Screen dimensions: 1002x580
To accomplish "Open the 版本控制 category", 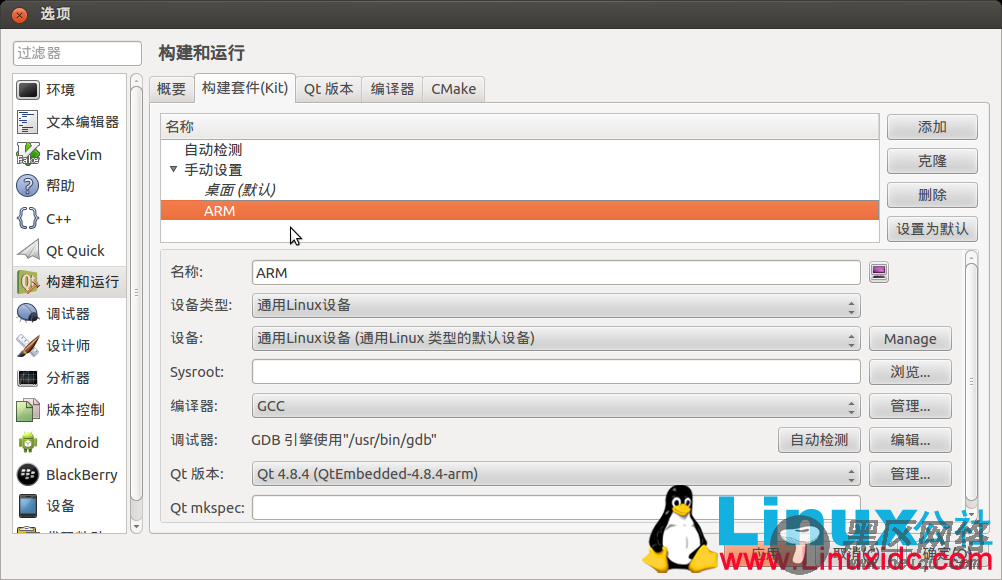I will 70,409.
